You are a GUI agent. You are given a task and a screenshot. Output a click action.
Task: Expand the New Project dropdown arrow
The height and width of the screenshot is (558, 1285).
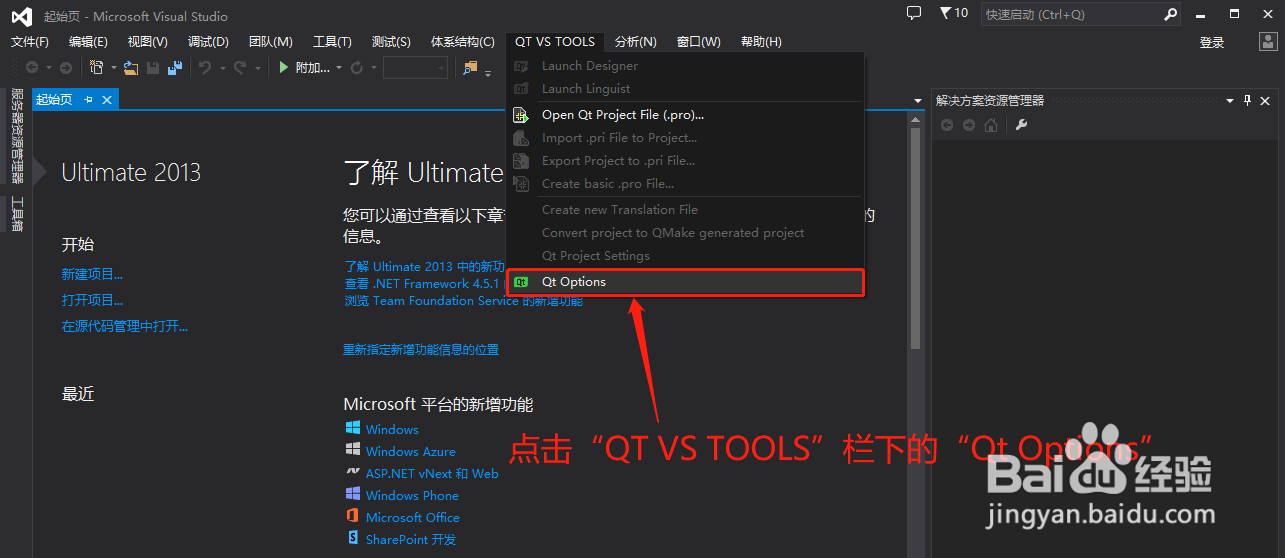click(113, 68)
